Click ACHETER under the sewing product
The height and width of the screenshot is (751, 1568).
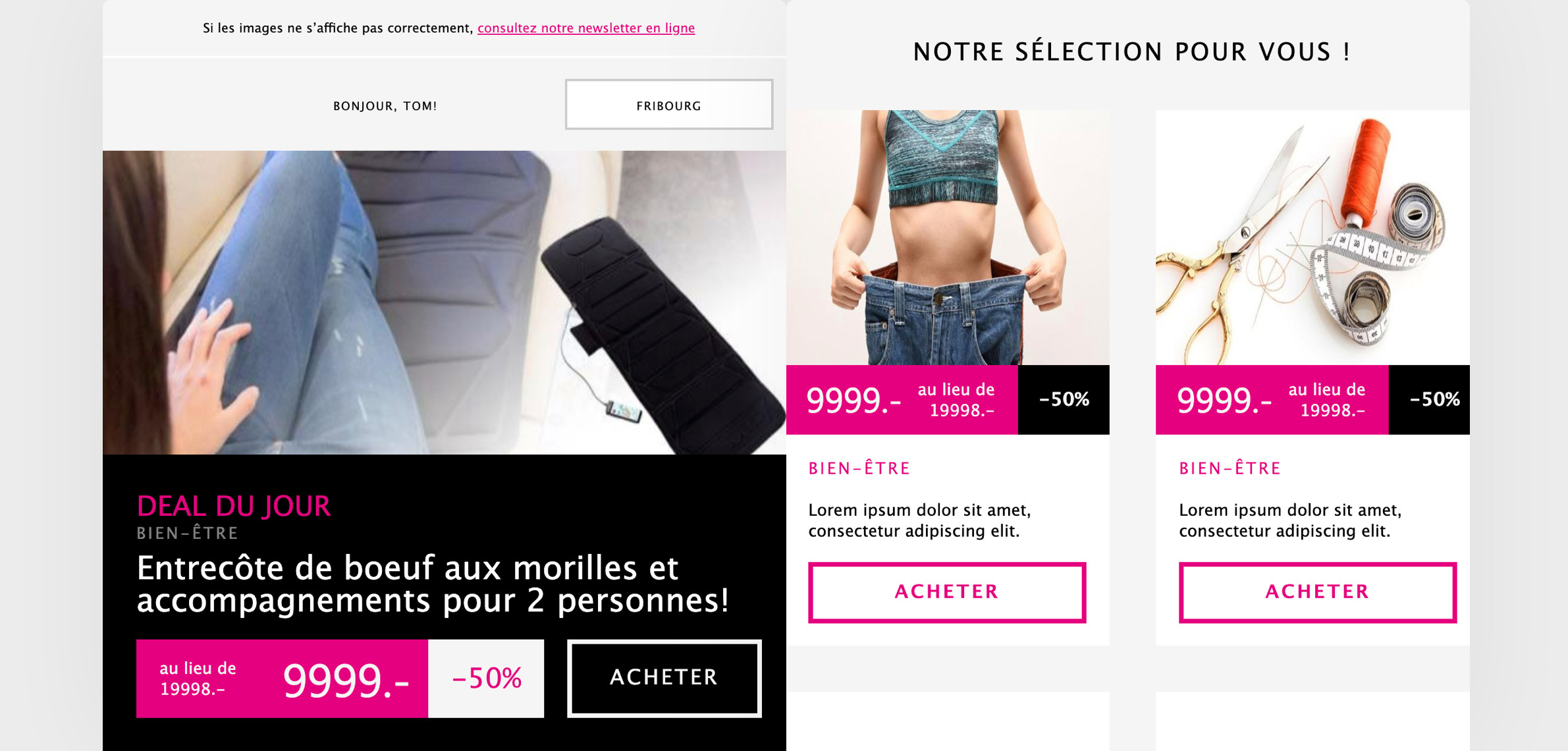1318,592
